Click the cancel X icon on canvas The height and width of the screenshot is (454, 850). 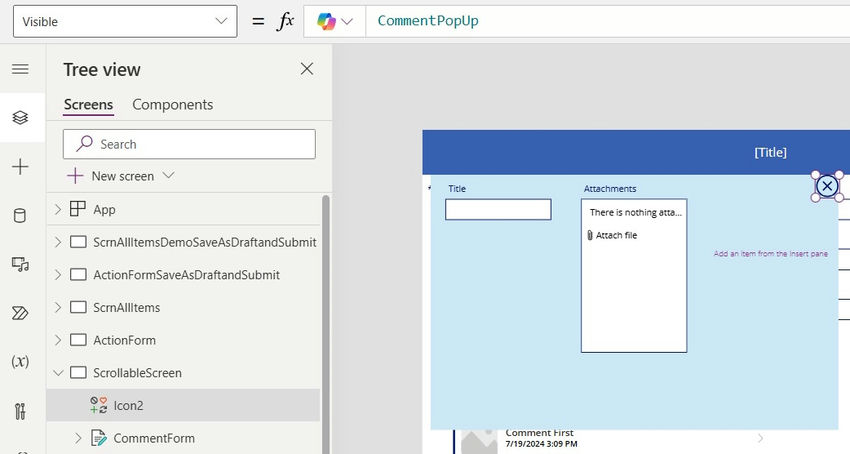coord(827,187)
